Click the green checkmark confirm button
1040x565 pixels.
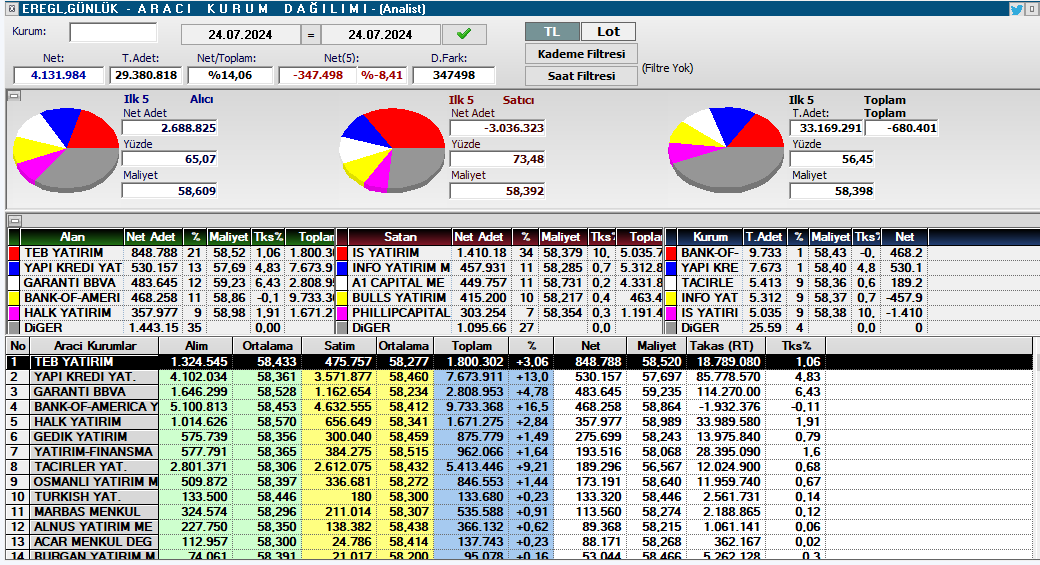tap(464, 34)
